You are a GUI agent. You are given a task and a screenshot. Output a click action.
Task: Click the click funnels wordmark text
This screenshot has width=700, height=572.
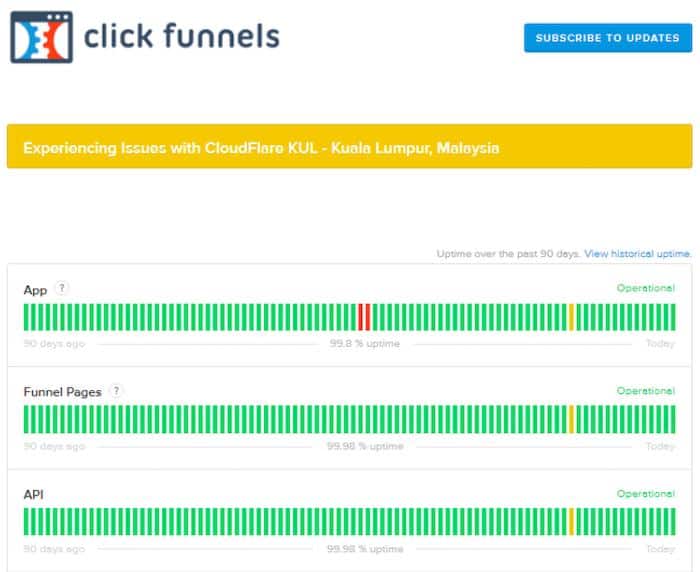pyautogui.click(x=182, y=36)
